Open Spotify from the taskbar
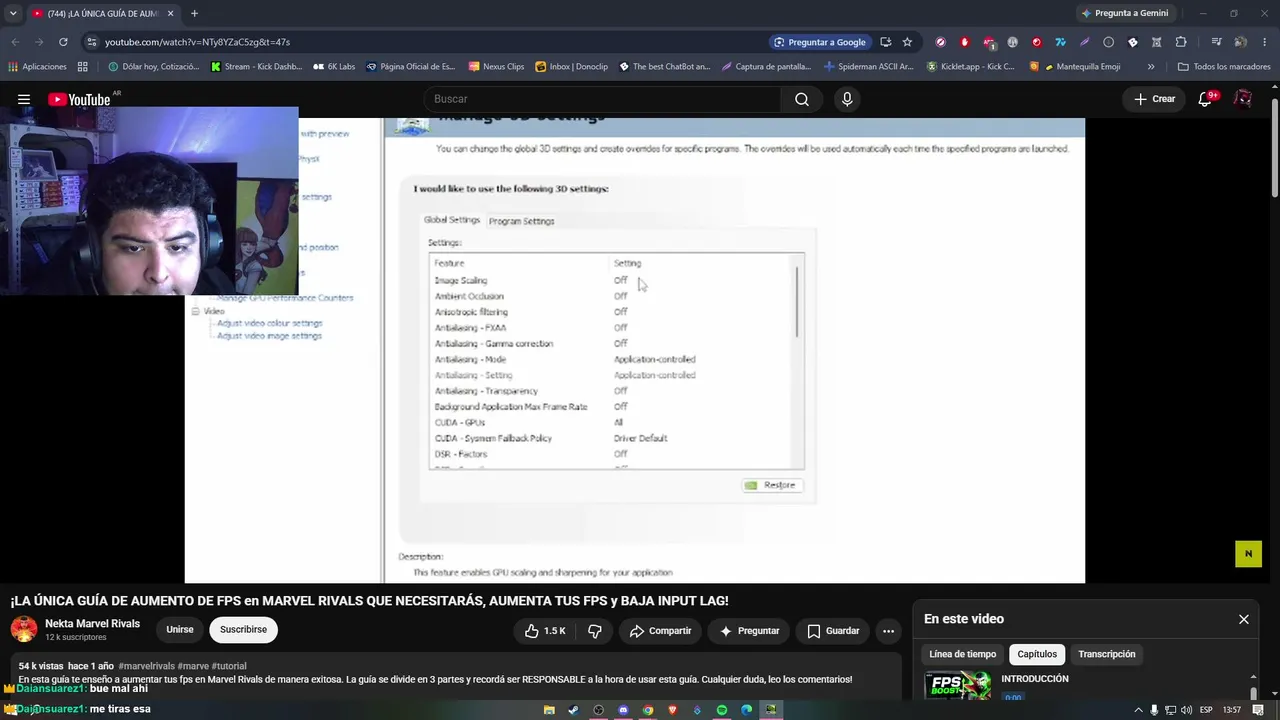The image size is (1280, 720). 722,710
